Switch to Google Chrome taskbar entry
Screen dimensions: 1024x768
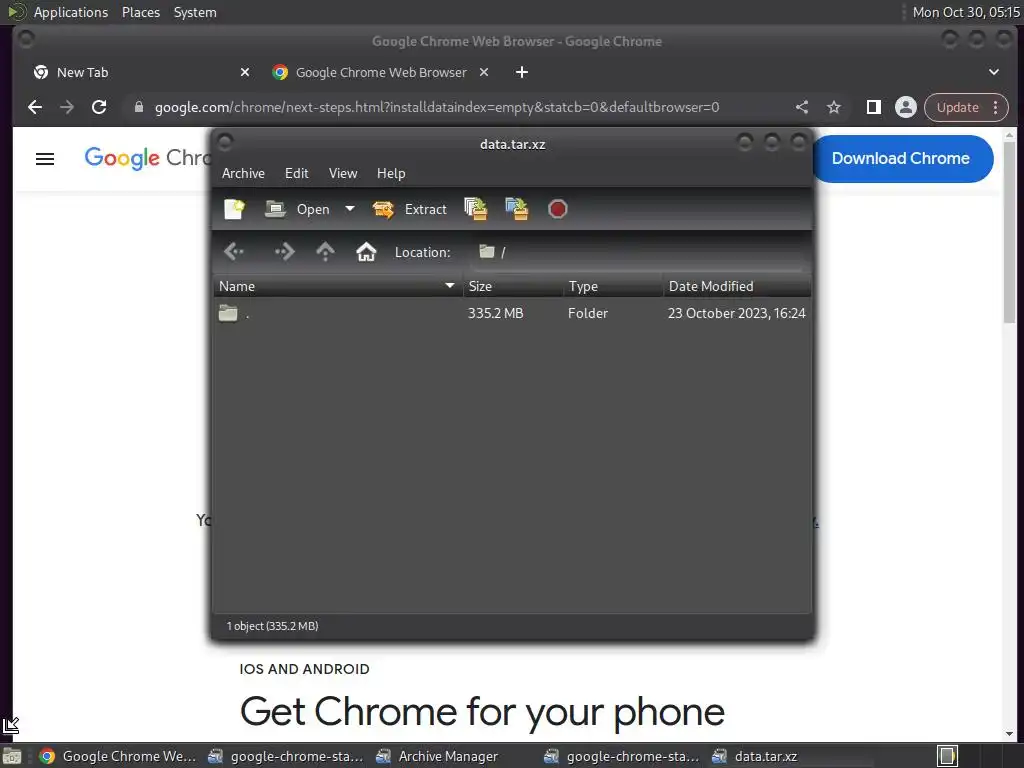pyautogui.click(x=118, y=756)
